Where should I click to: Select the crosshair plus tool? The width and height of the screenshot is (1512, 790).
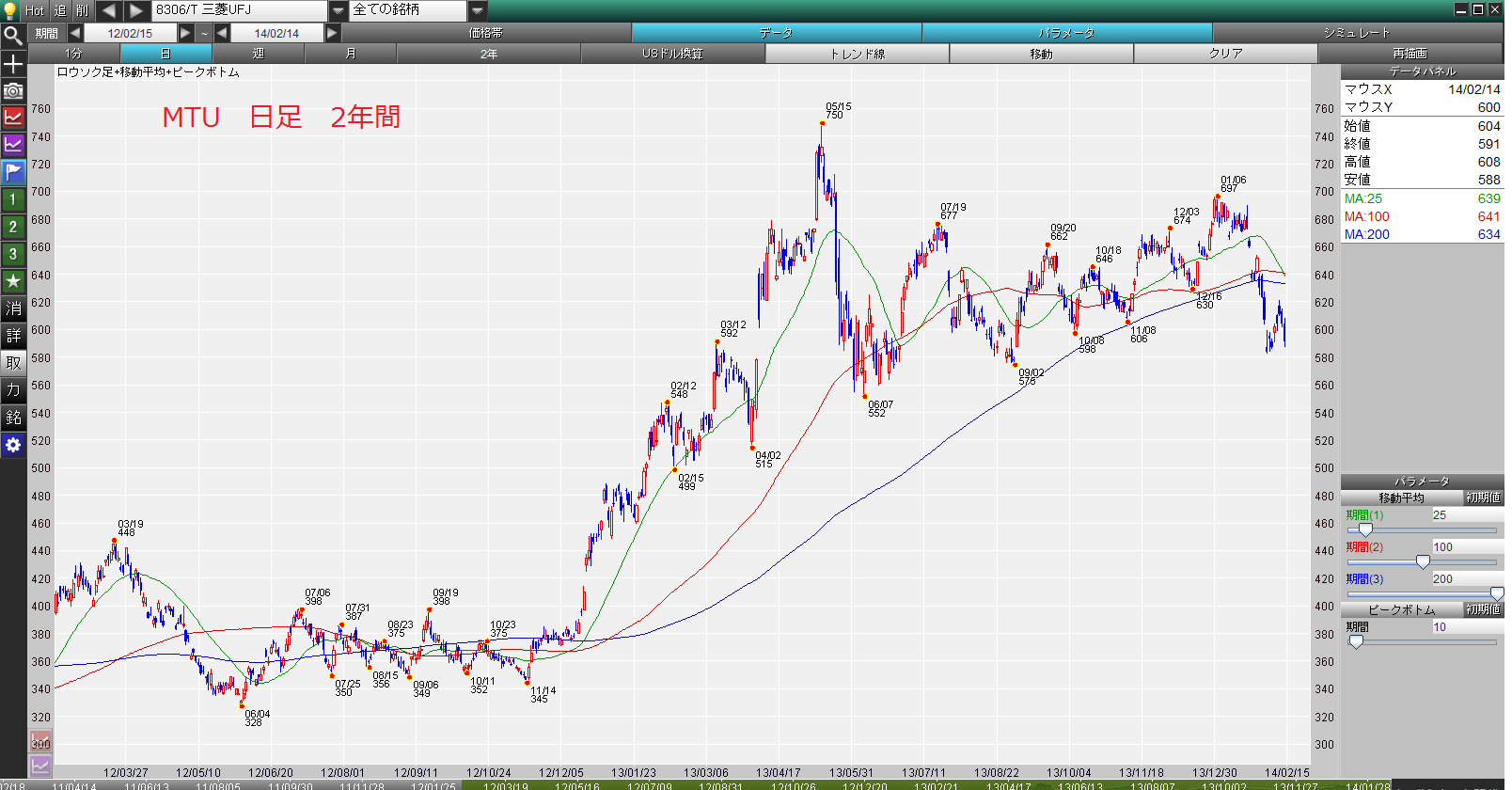point(13,64)
